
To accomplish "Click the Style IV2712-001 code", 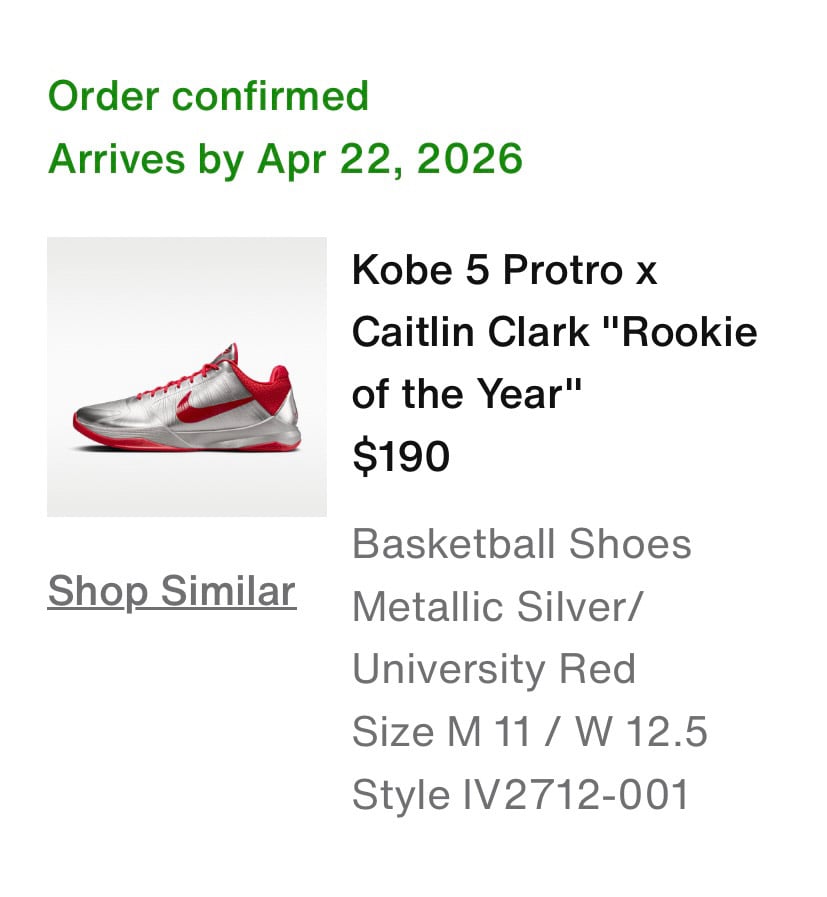I will tap(520, 794).
